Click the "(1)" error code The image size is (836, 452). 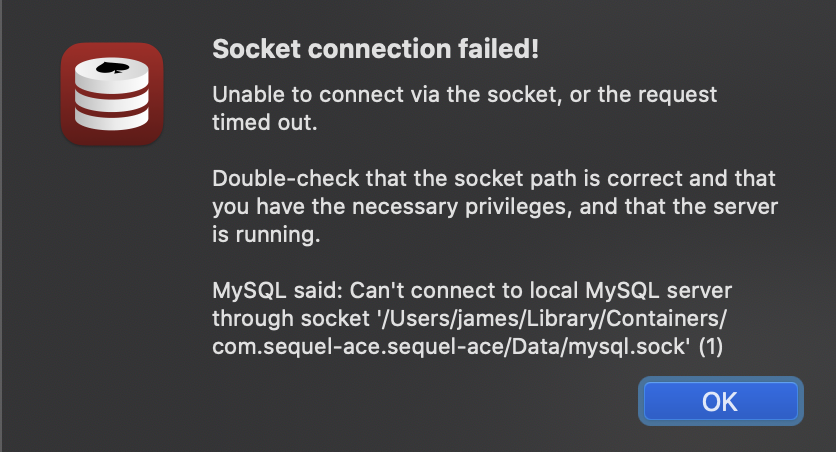(x=711, y=347)
